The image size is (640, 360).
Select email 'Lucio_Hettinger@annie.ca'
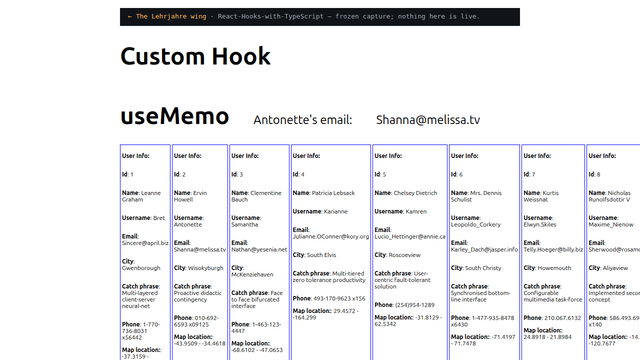click(x=410, y=237)
